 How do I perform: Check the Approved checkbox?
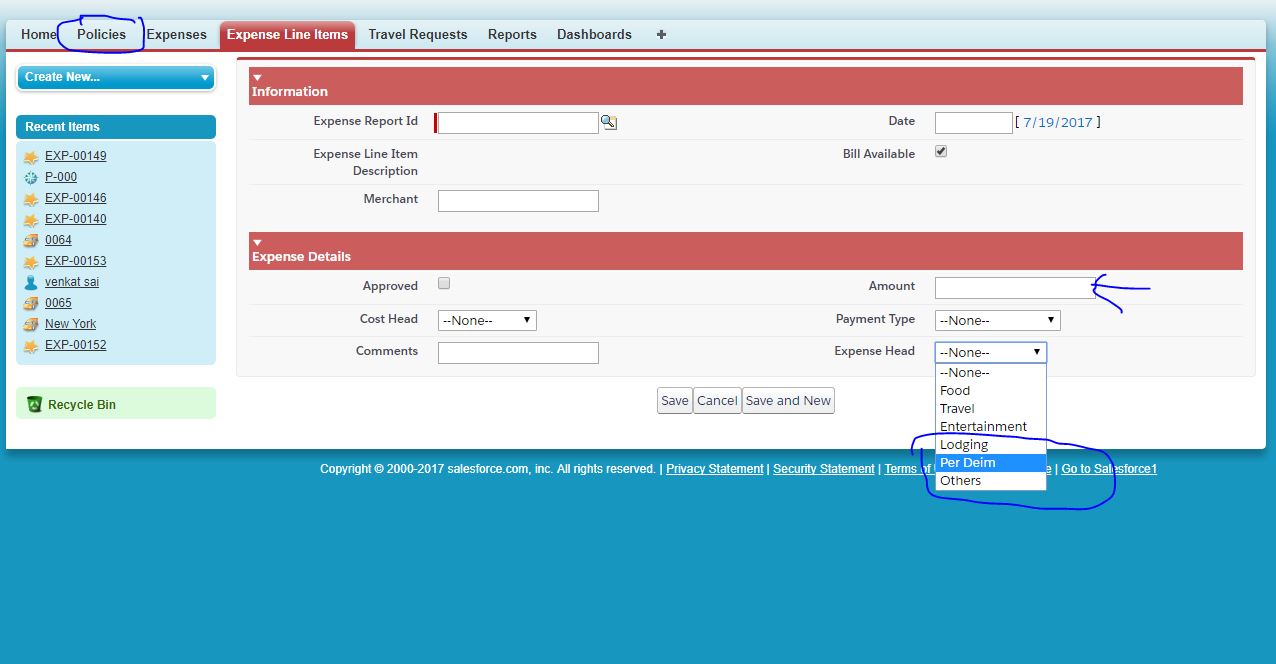pos(444,284)
